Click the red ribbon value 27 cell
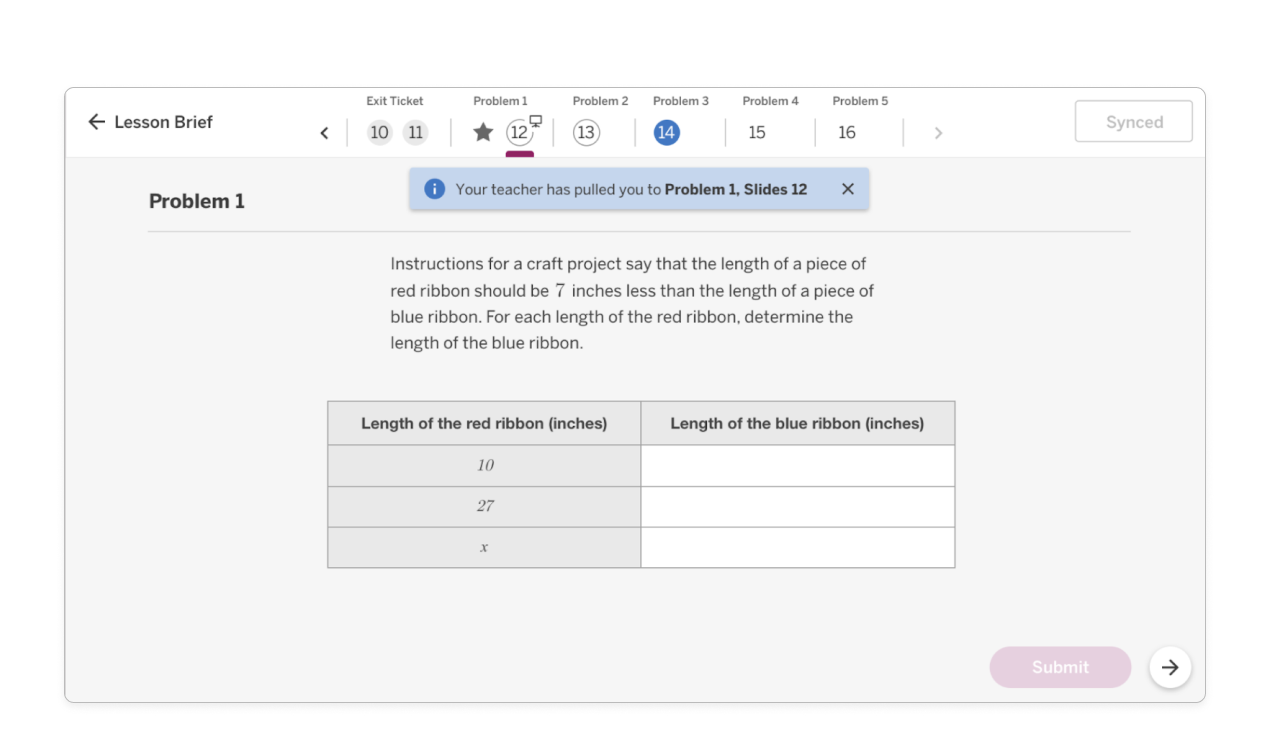The image size is (1280, 735). coord(484,506)
